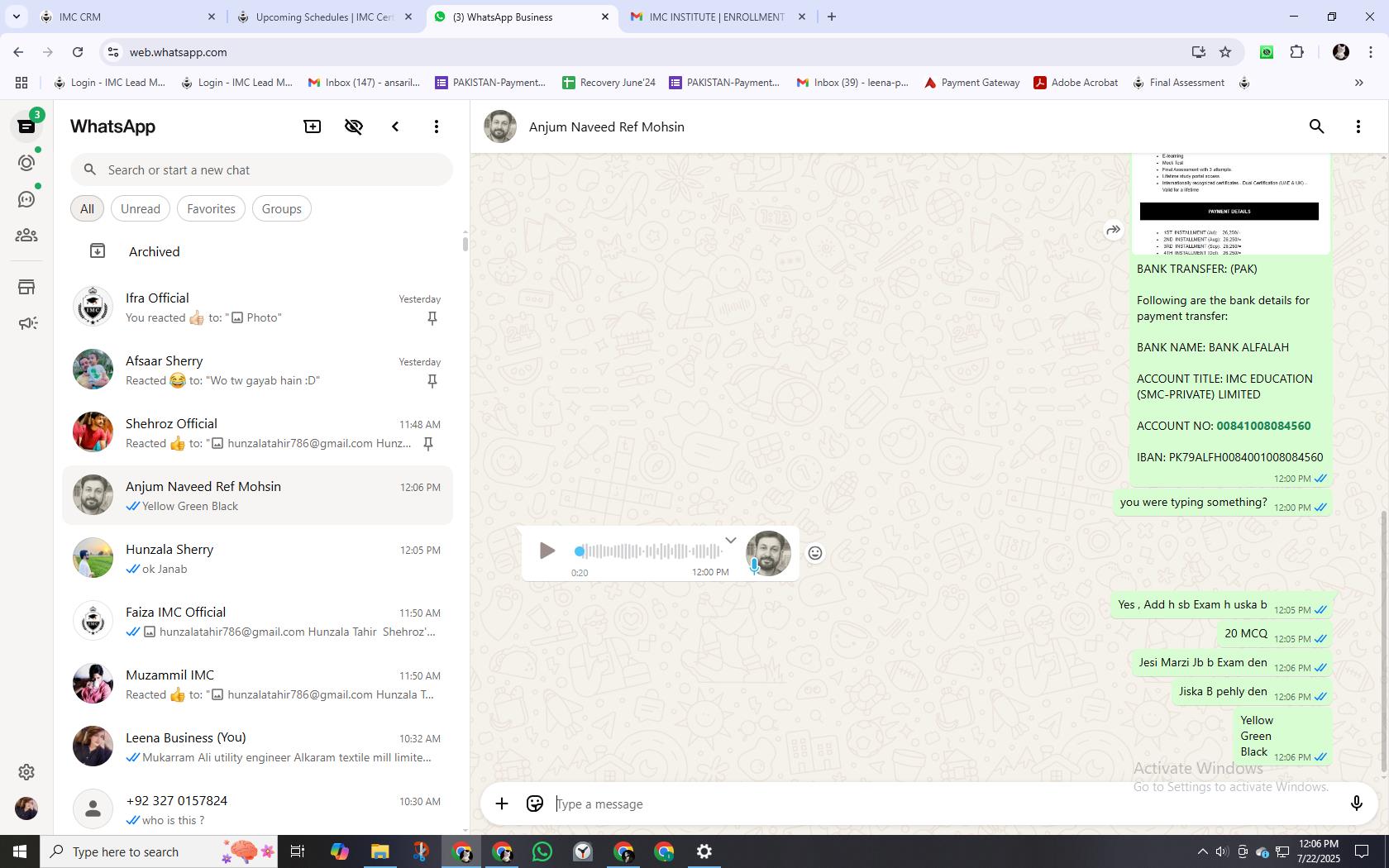
Task: Record voice message with microphone icon
Action: (x=1356, y=804)
